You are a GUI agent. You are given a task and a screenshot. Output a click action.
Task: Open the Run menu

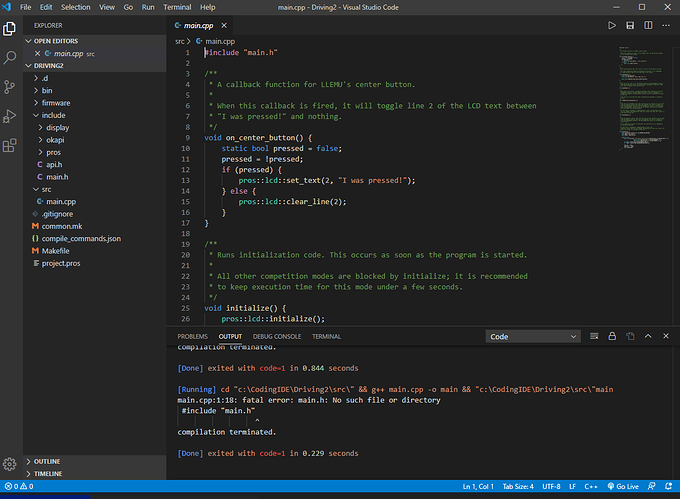(x=148, y=7)
